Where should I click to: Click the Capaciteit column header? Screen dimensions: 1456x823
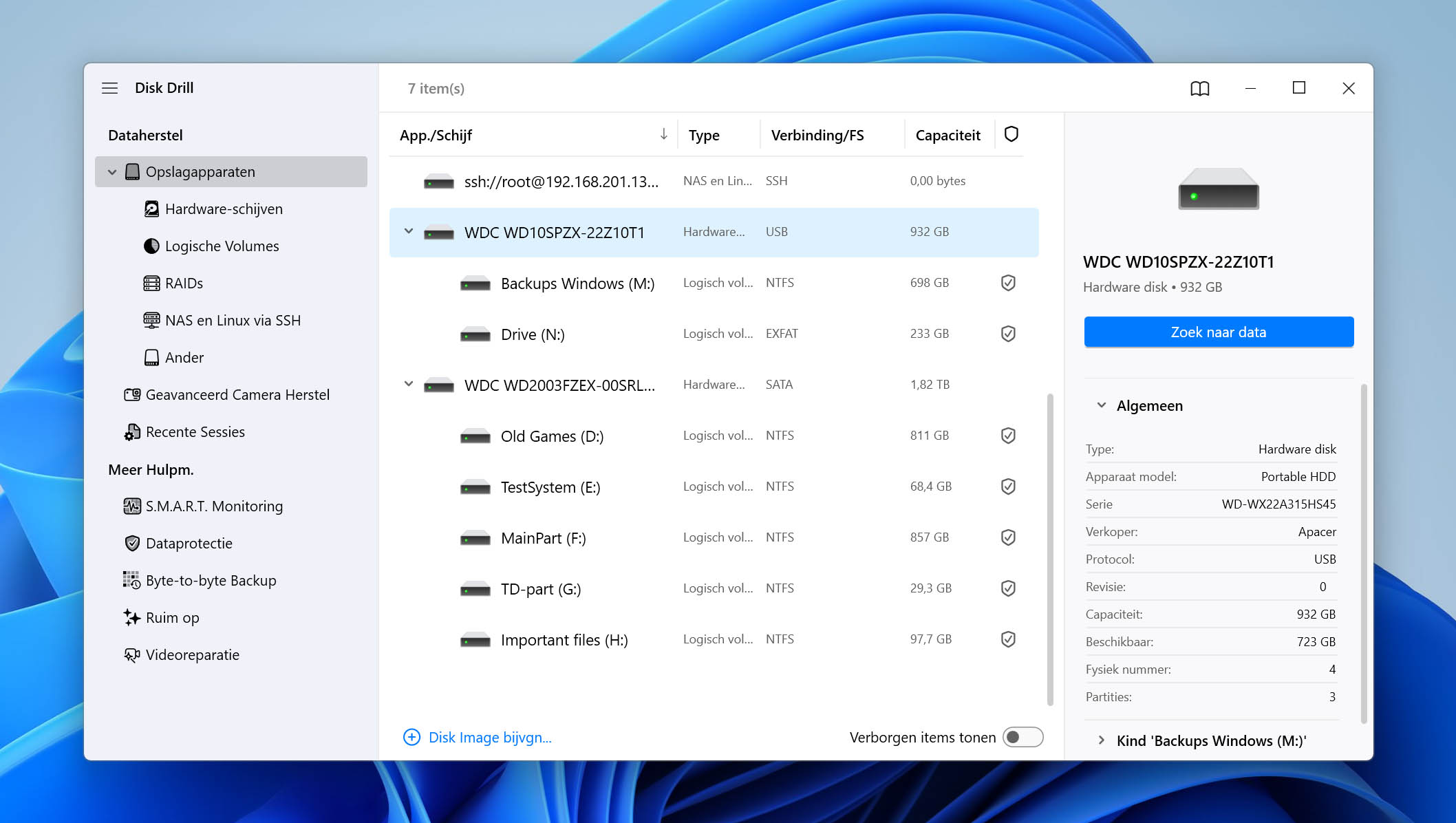(948, 135)
